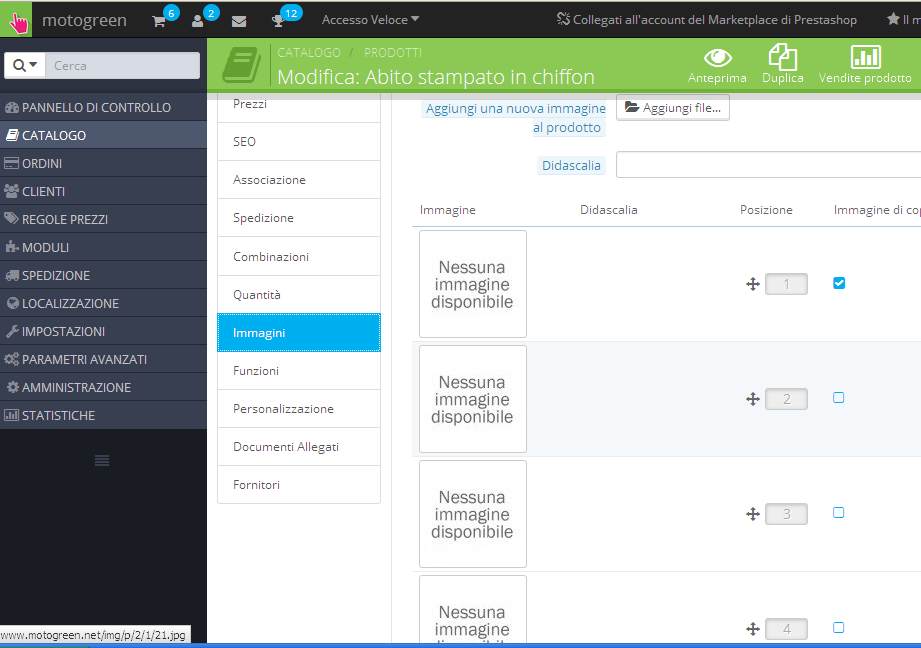The width and height of the screenshot is (921, 648).
Task: Click into the Cerca search field
Action: point(123,65)
